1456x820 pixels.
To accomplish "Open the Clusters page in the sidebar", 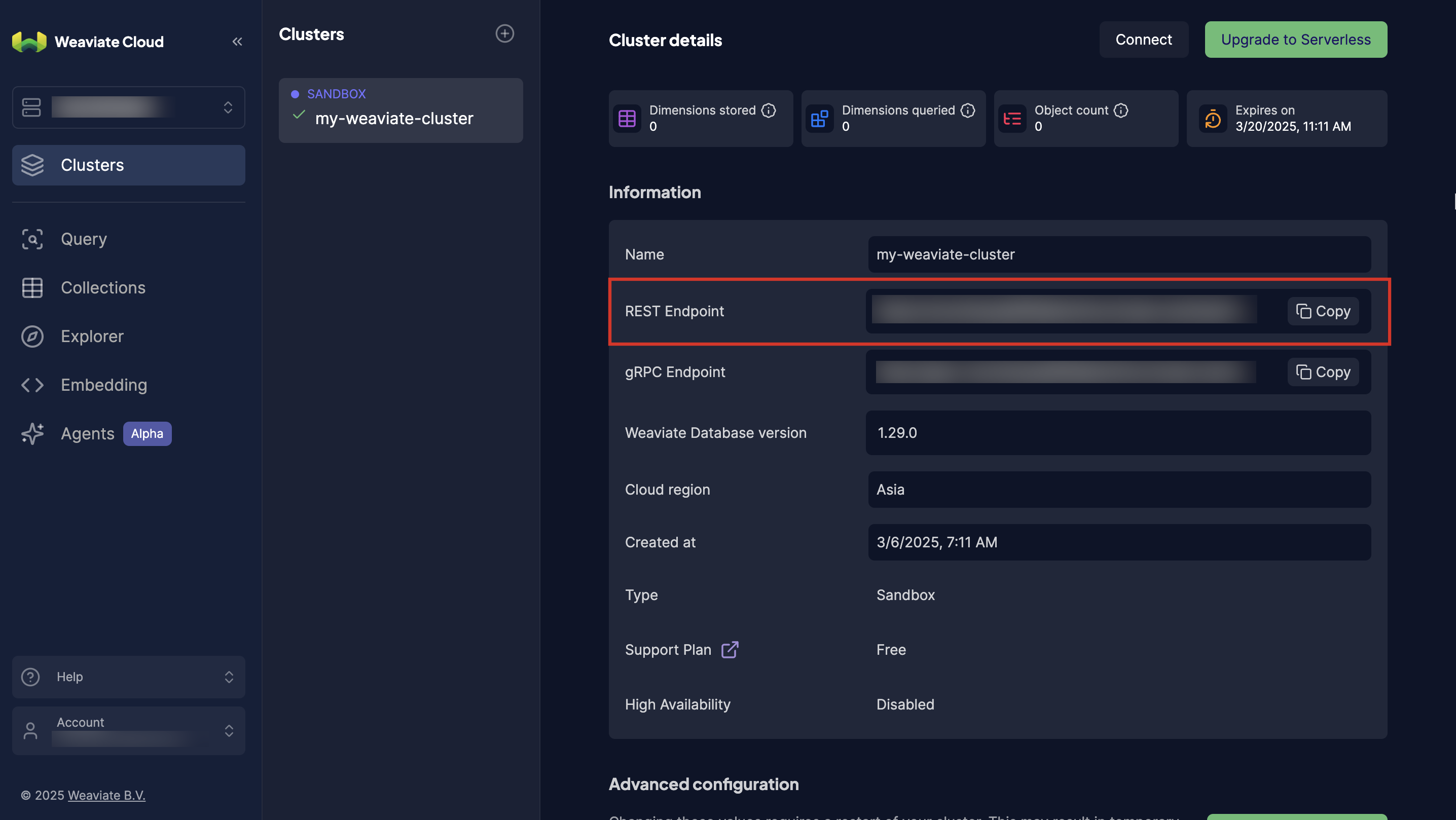I will pyautogui.click(x=128, y=165).
